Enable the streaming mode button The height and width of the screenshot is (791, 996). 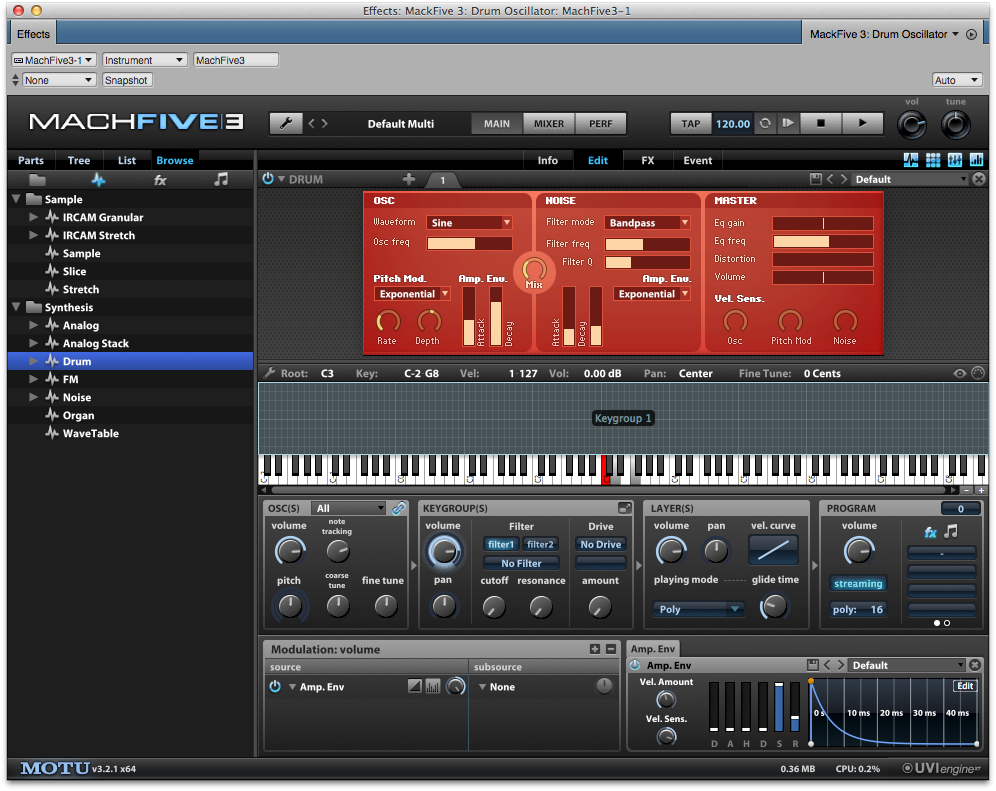pyautogui.click(x=858, y=584)
